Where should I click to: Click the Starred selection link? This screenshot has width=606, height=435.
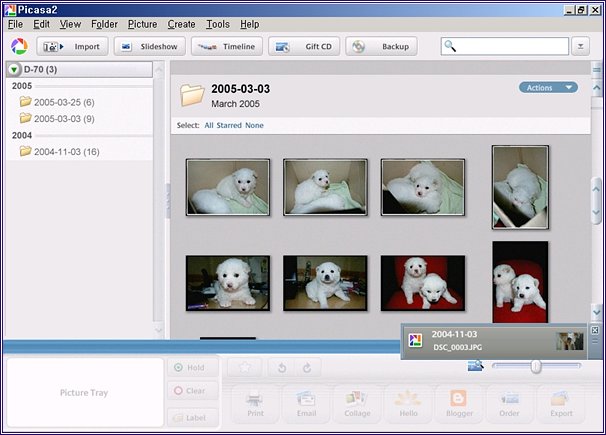pos(230,125)
